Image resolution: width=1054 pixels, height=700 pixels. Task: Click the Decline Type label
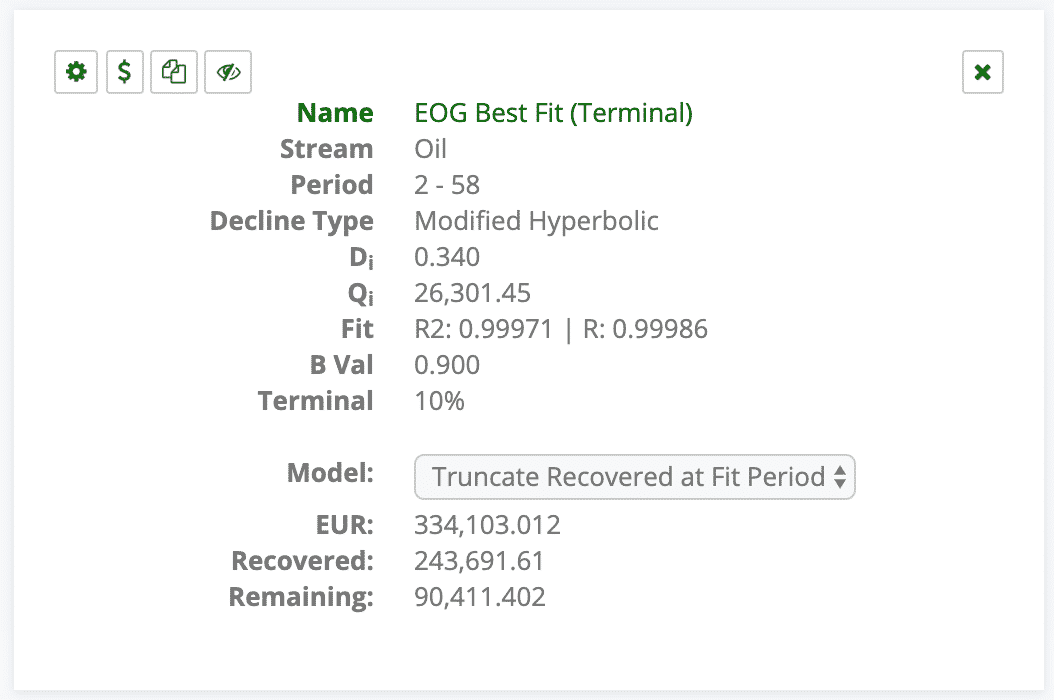[291, 221]
